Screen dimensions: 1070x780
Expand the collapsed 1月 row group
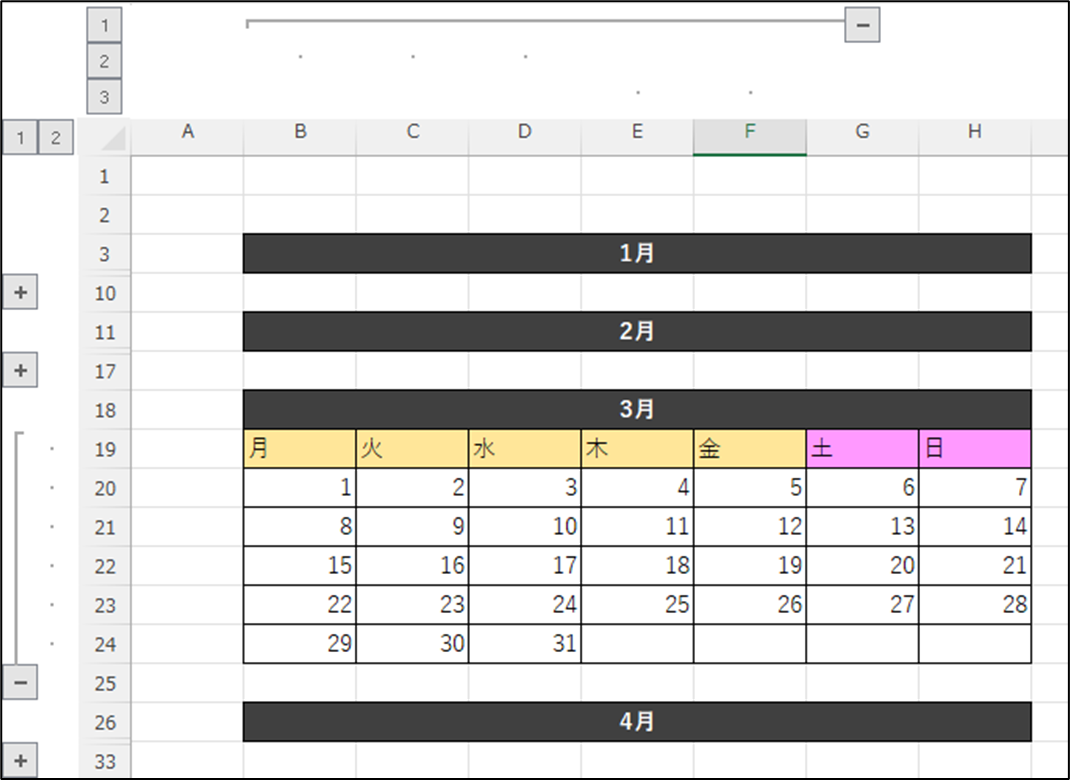pyautogui.click(x=20, y=293)
